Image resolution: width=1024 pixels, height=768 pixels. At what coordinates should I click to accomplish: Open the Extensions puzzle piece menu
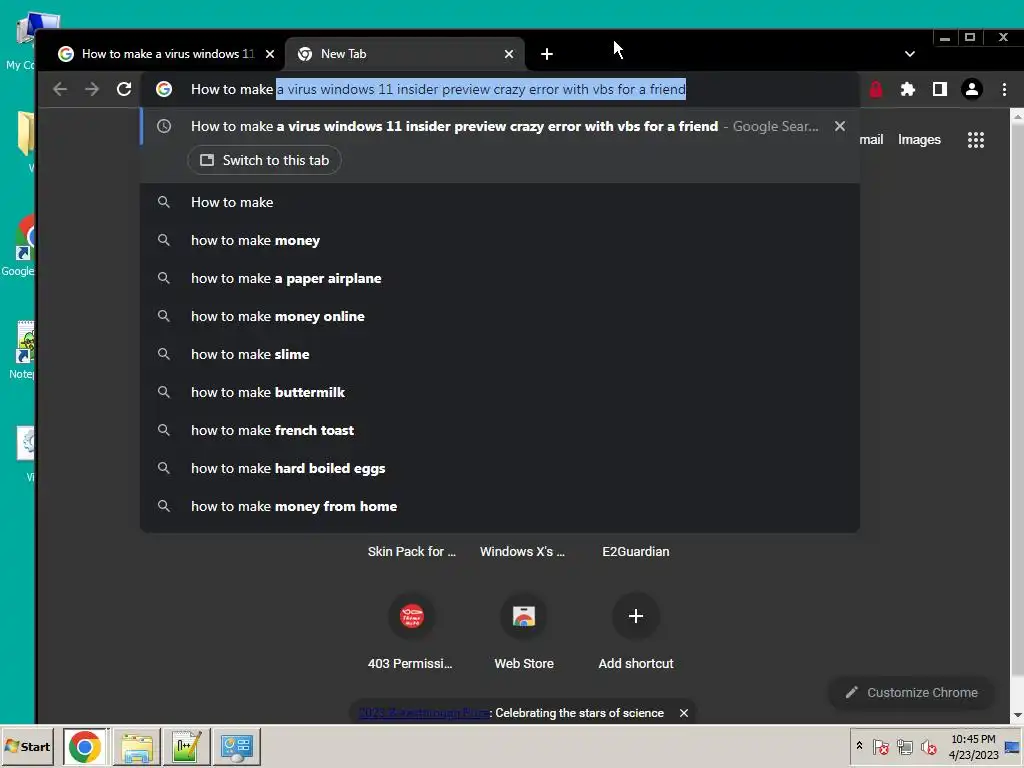(x=908, y=89)
